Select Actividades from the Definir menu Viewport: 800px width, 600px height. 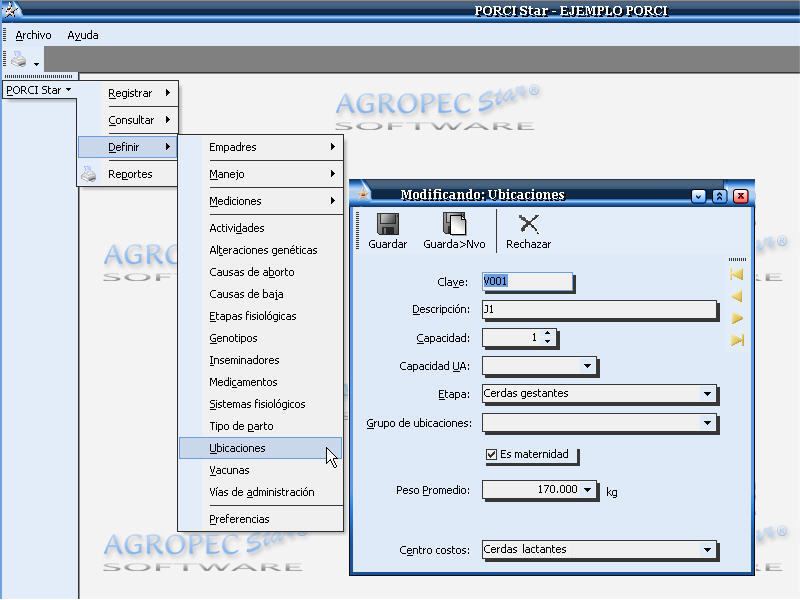[x=261, y=228]
